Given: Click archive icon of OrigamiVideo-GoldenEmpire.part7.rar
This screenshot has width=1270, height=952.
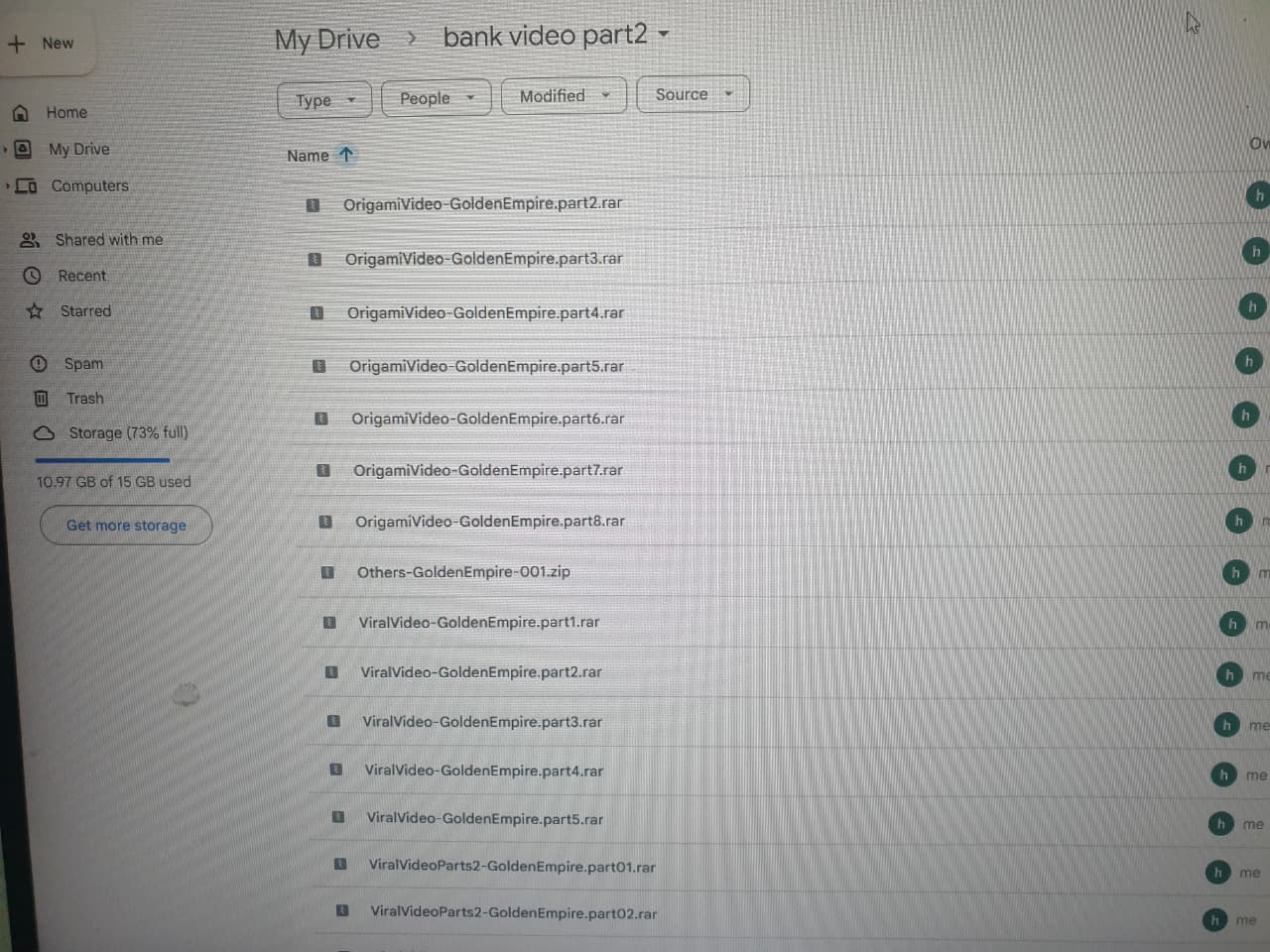Looking at the screenshot, I should click(x=323, y=470).
